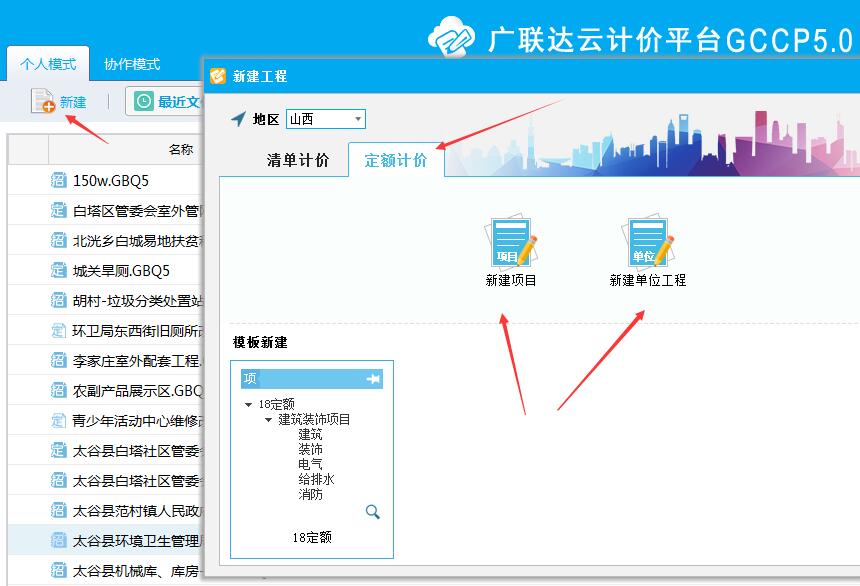Click the 新建工程 dialog title icon

pos(218,76)
